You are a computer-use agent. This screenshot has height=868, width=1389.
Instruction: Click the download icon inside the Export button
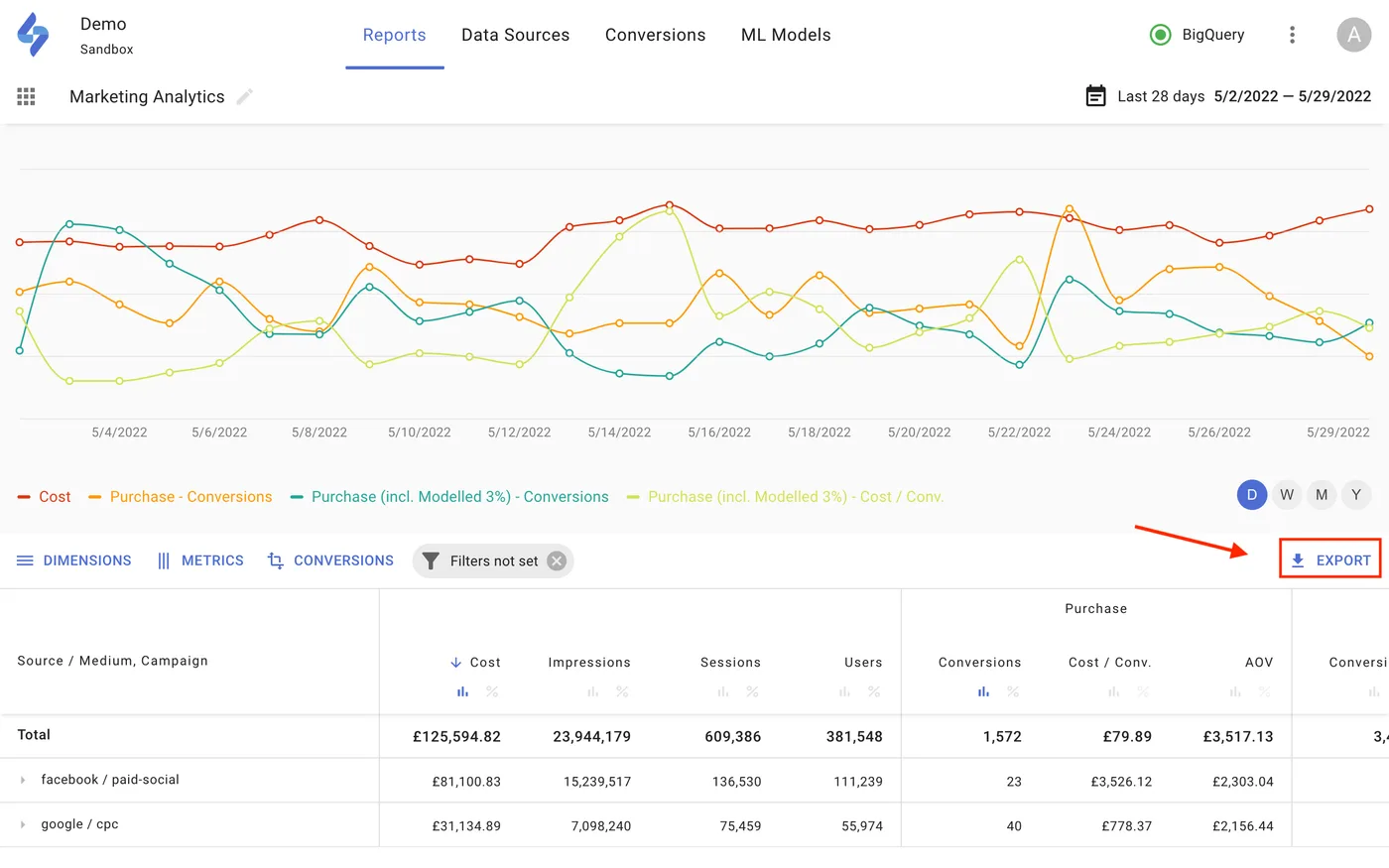coord(1298,559)
